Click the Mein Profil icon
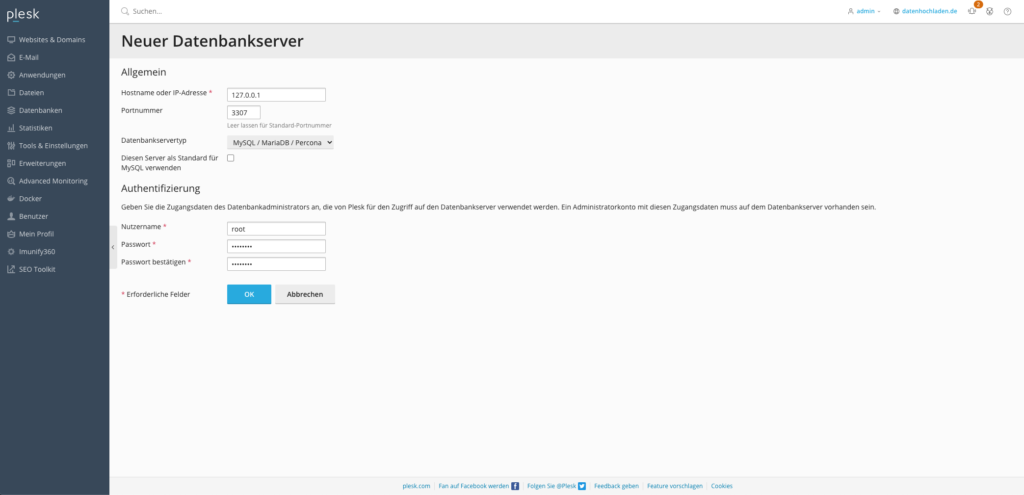 11,234
